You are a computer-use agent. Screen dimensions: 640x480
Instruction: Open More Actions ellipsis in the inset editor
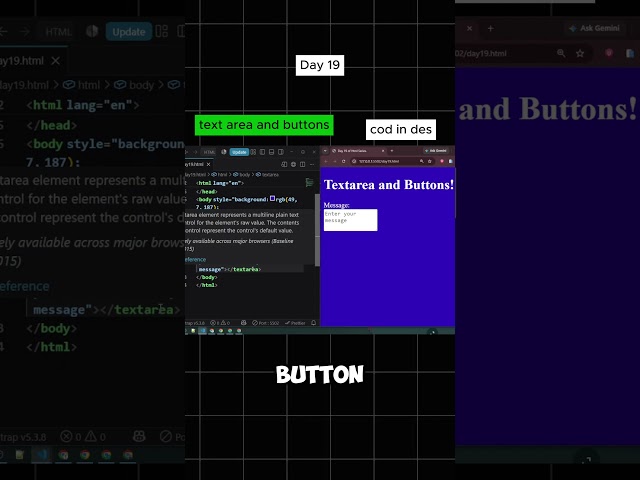312,164
